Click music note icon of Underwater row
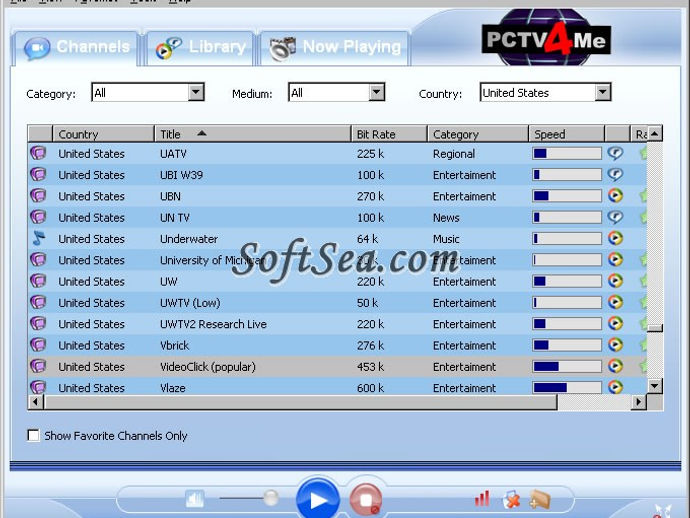 [x=39, y=238]
